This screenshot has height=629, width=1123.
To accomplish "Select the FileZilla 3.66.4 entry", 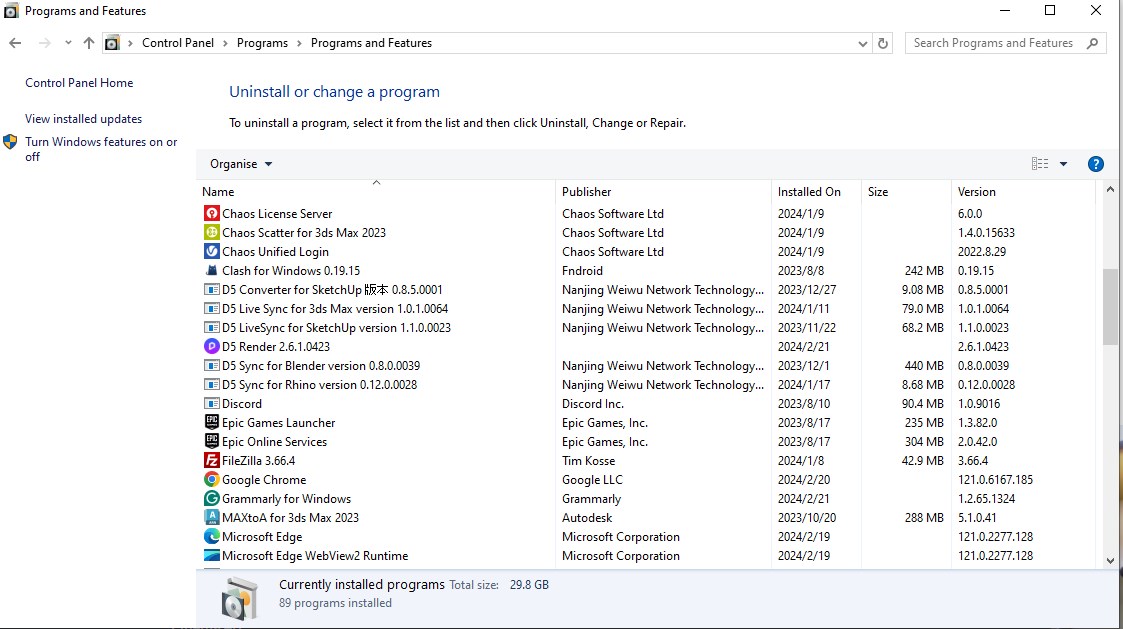I will (x=258, y=461).
